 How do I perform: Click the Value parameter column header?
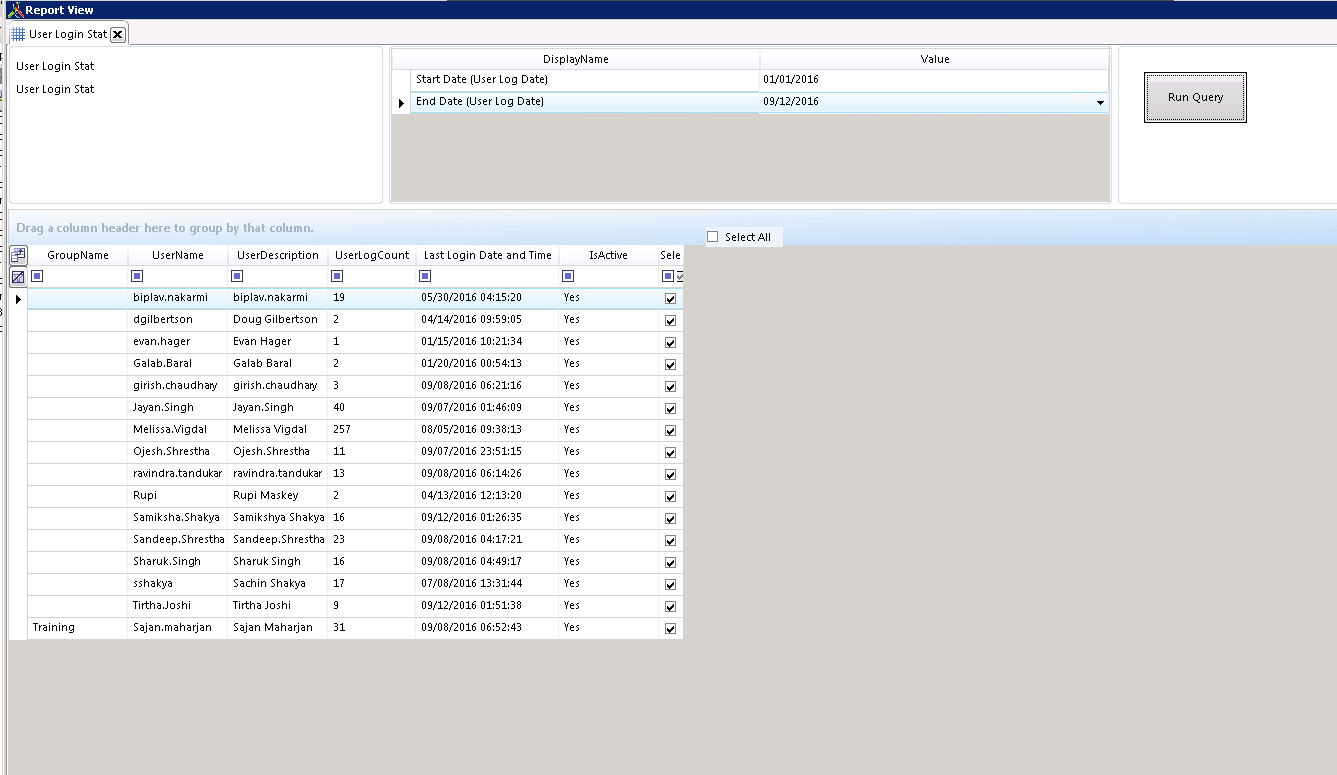tap(935, 59)
